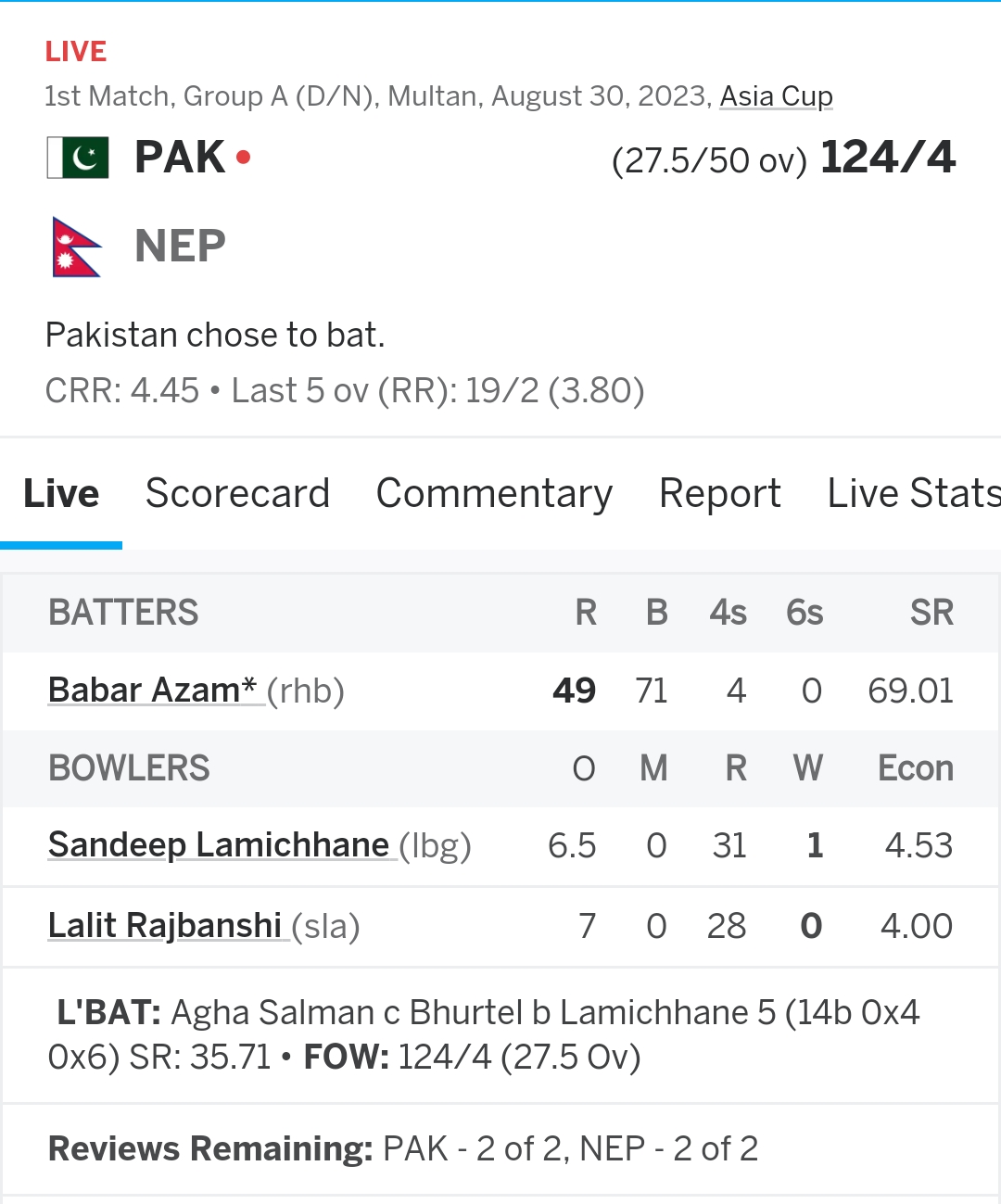Image resolution: width=1001 pixels, height=1204 pixels.
Task: Tap the Pakistan flag icon
Action: click(78, 158)
